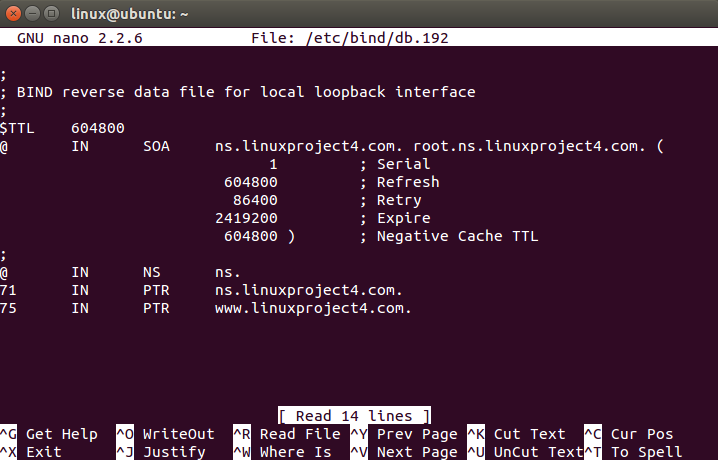The width and height of the screenshot is (718, 460).
Task: Click the '^K Cut Text' shortcut
Action: coord(517,434)
